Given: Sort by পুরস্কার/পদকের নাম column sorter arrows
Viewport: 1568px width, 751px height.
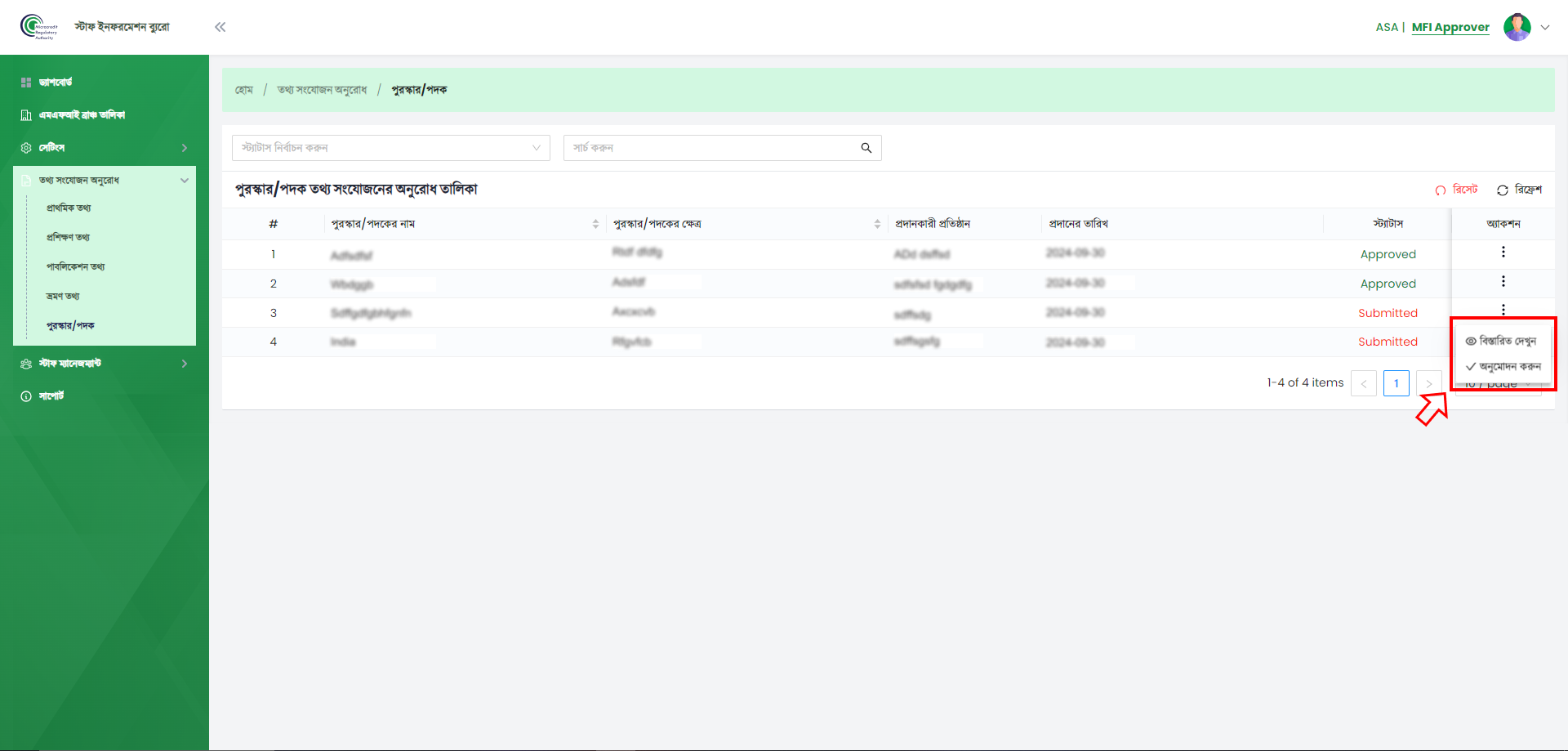Looking at the screenshot, I should (x=595, y=224).
